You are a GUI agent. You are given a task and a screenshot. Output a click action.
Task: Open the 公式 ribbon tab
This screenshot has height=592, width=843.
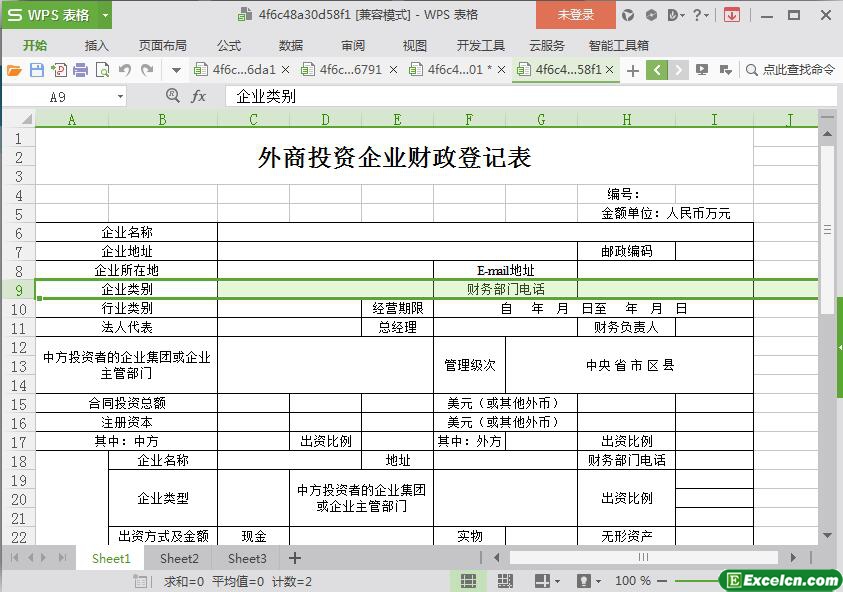click(229, 46)
